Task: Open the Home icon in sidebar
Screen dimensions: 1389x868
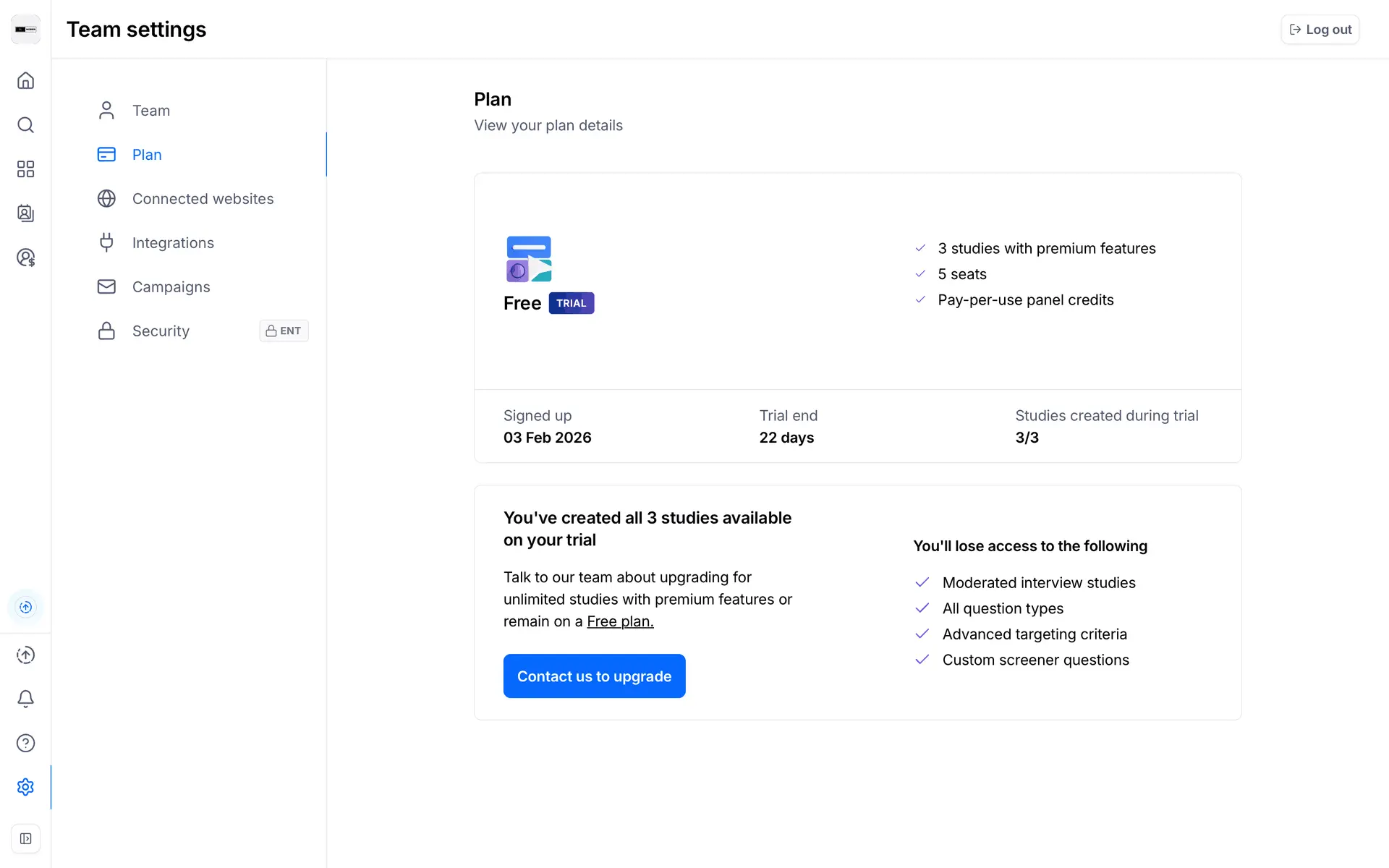Action: tap(25, 80)
